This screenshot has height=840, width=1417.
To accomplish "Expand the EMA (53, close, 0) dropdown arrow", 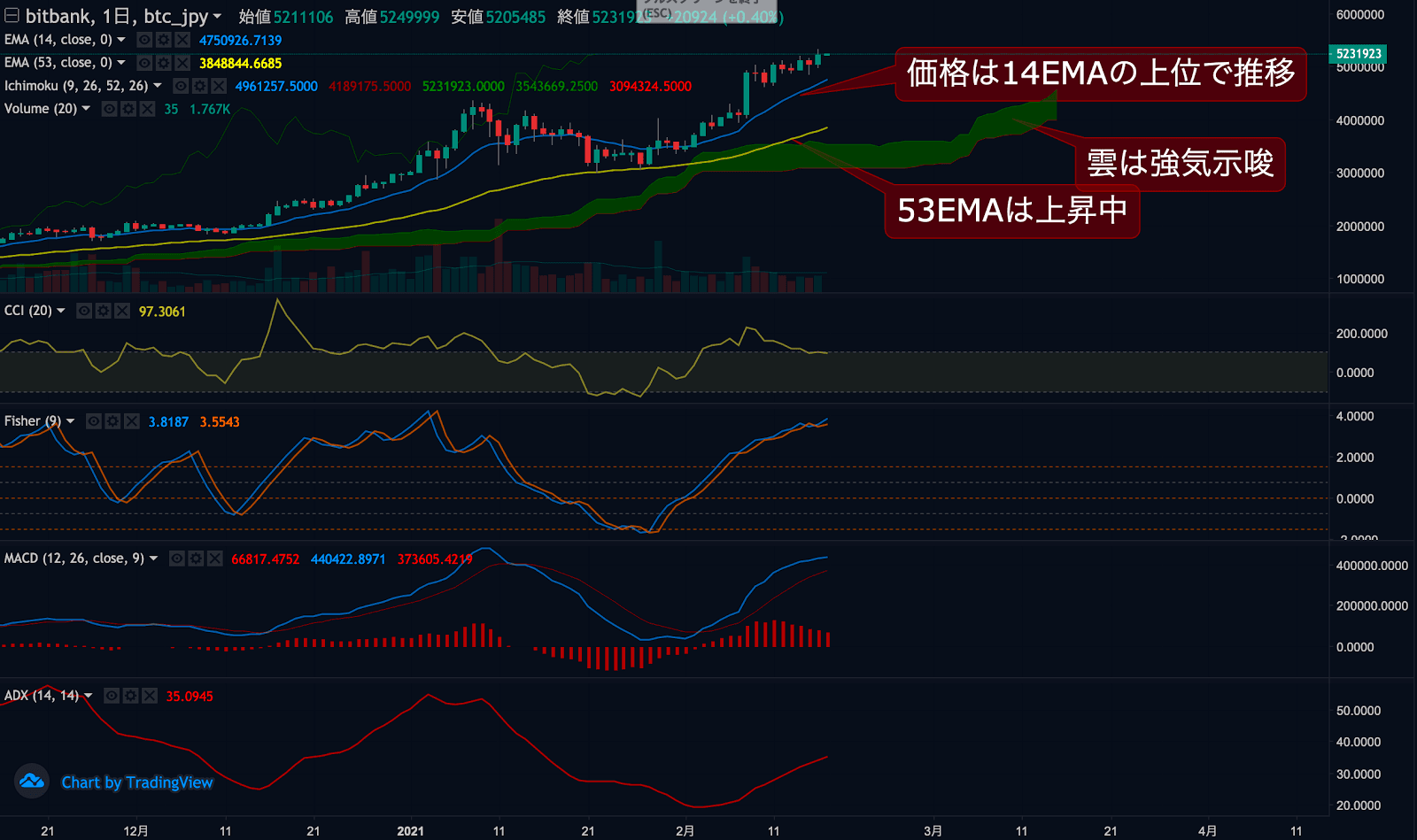I will [x=121, y=63].
